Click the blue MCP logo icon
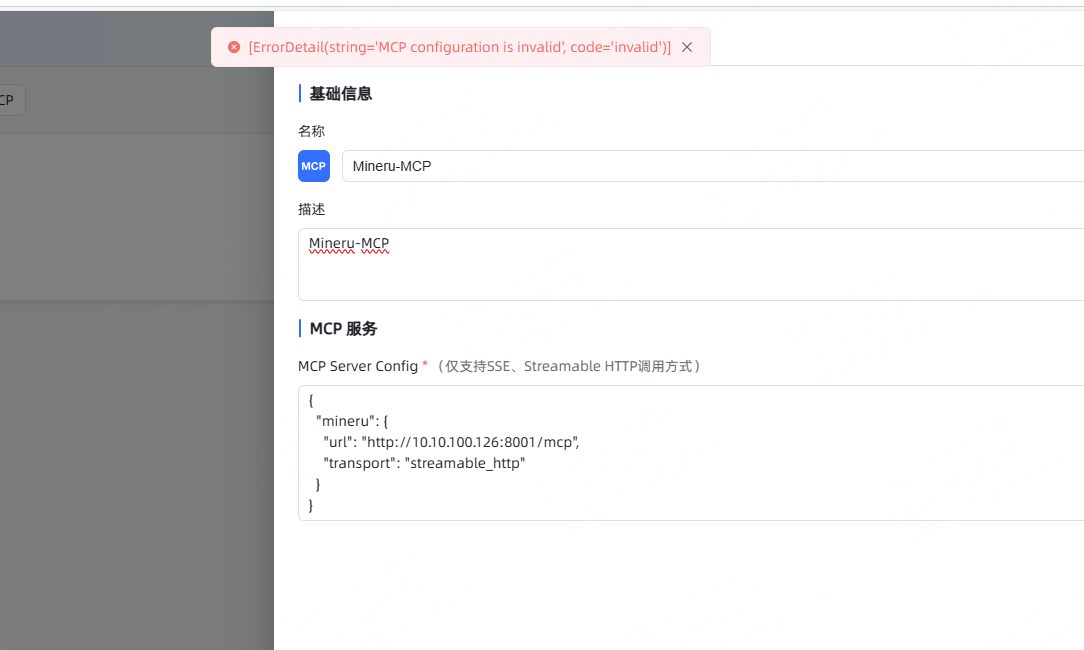Image resolution: width=1084 pixels, height=650 pixels. tap(314, 166)
